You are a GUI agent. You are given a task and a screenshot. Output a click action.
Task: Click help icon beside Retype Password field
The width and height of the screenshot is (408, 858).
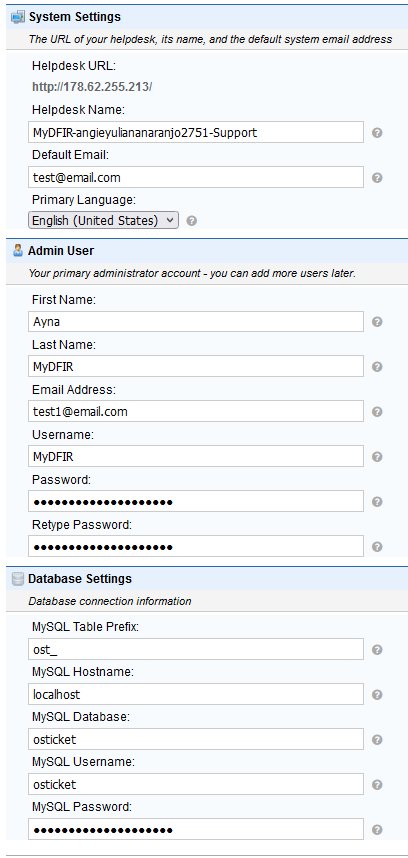(377, 546)
